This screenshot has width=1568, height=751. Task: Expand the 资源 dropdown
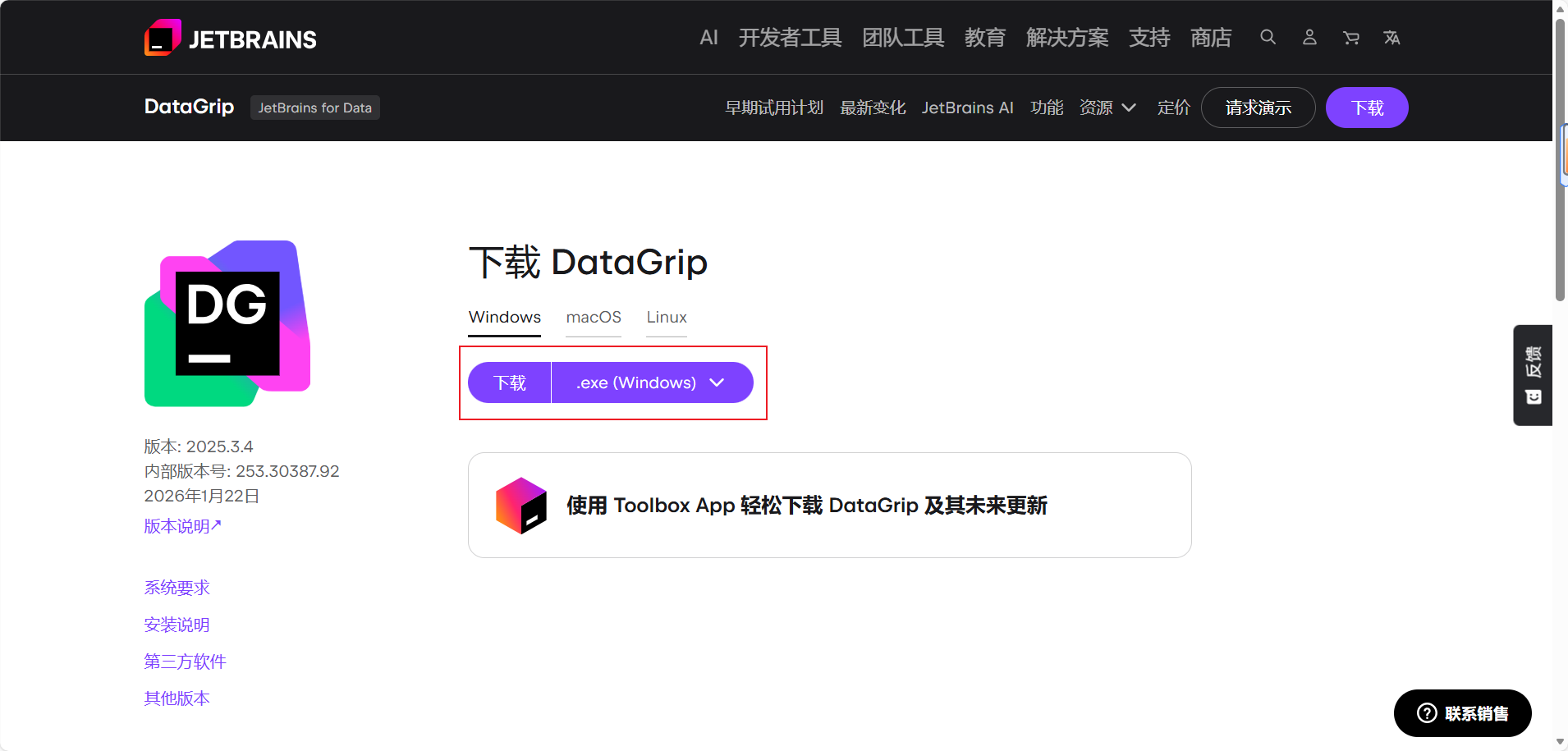pyautogui.click(x=1107, y=108)
